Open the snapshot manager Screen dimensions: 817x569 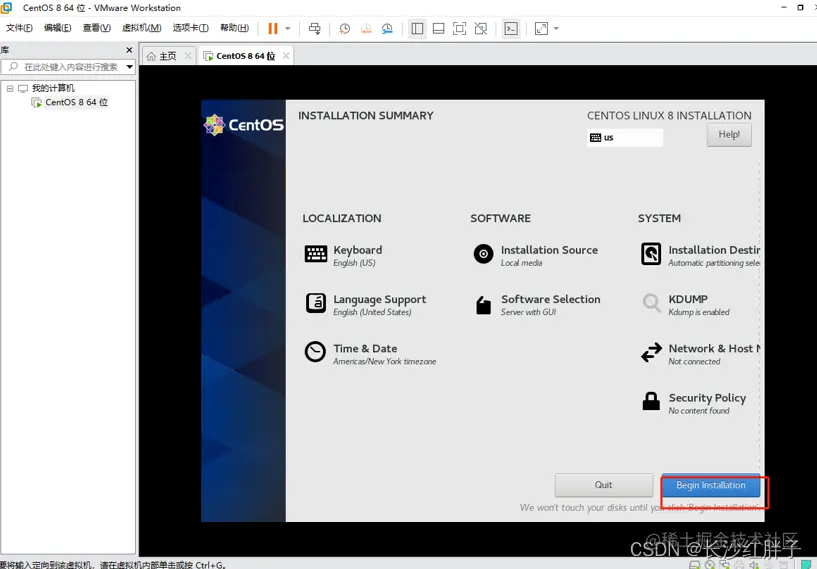tap(387, 29)
